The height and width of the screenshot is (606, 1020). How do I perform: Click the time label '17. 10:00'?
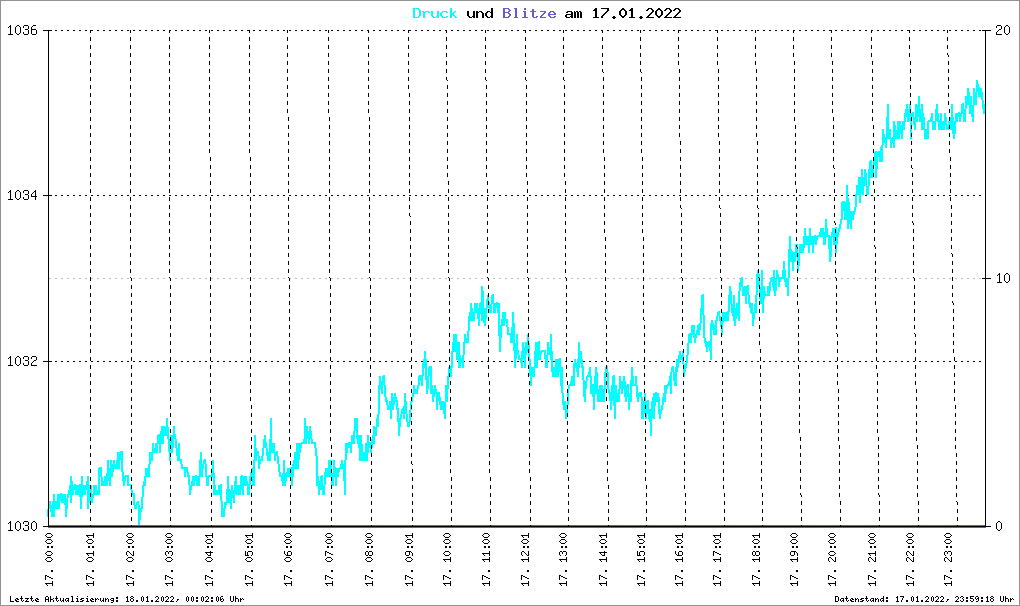click(x=448, y=560)
